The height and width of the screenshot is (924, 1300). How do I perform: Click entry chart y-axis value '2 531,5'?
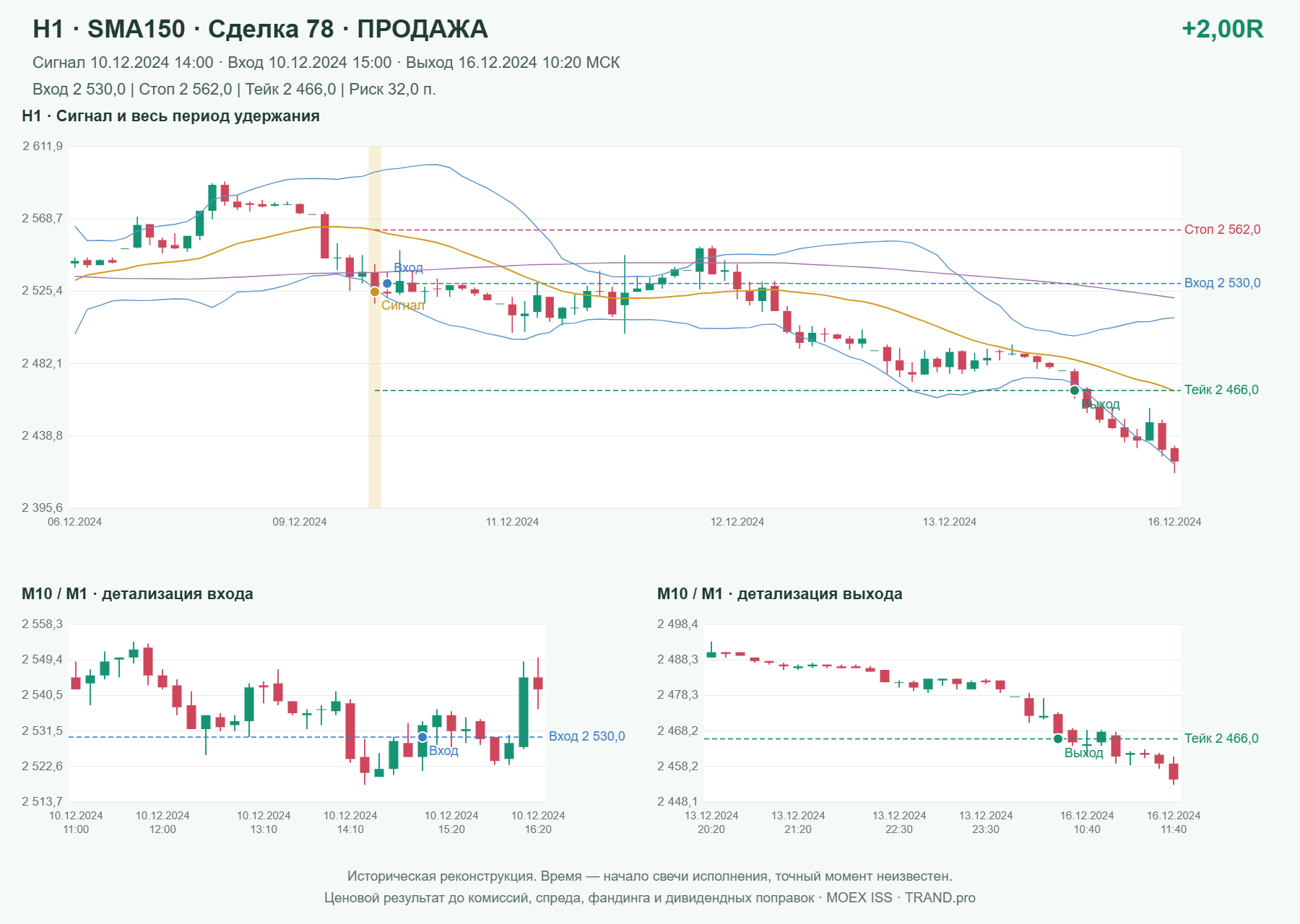click(x=43, y=731)
